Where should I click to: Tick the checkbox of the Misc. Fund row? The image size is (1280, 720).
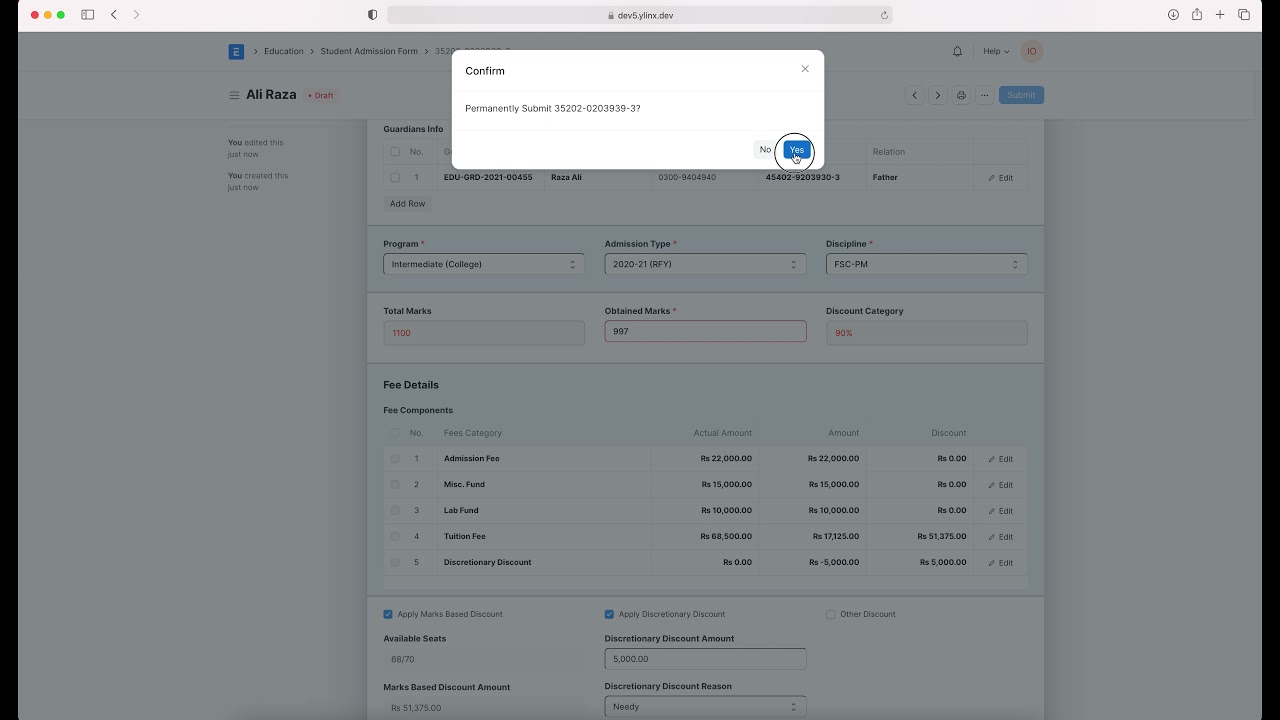click(395, 485)
